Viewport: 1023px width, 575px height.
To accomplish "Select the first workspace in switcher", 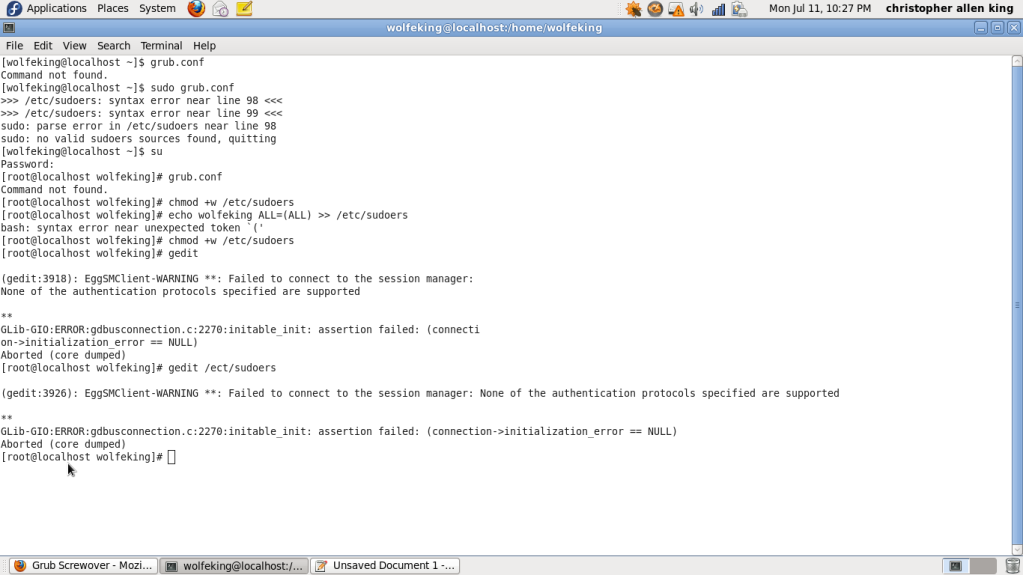I will [955, 566].
